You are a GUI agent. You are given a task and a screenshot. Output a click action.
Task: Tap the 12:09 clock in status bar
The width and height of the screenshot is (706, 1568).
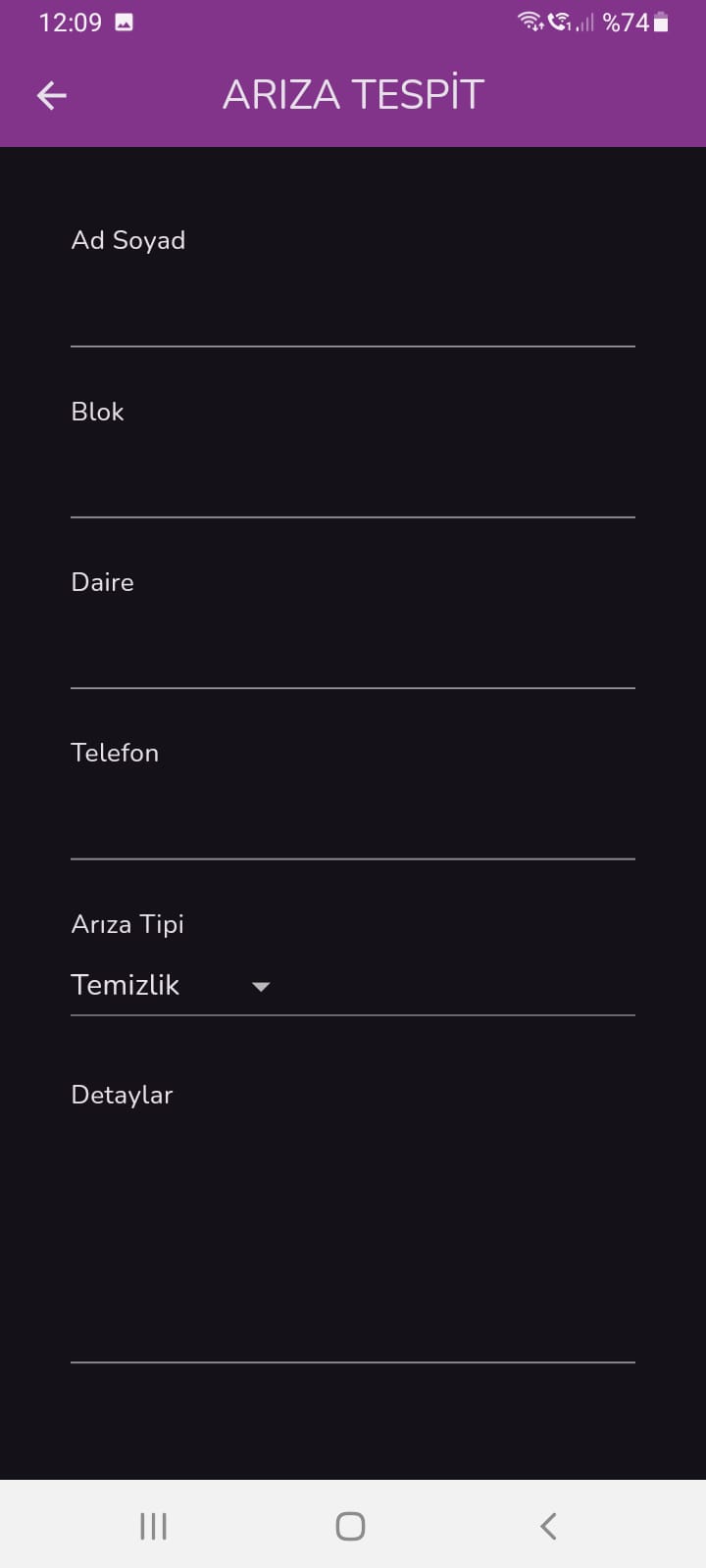[70, 23]
